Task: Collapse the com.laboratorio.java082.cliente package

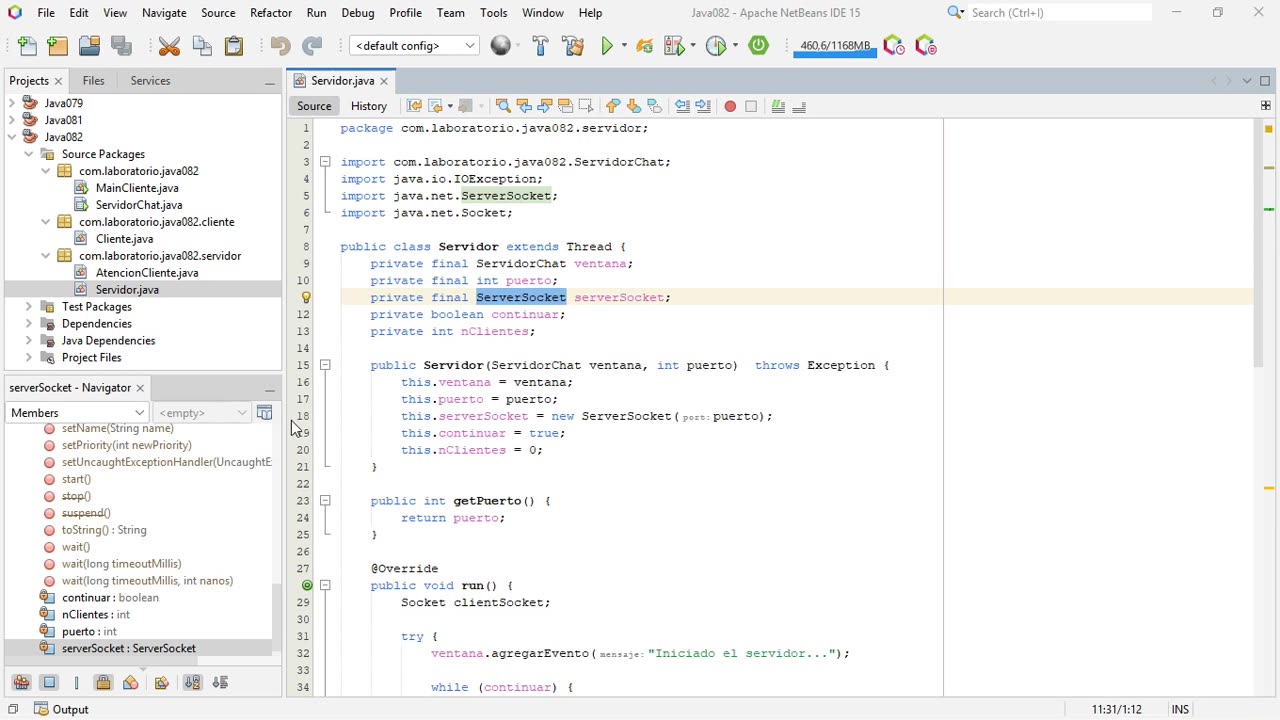Action: coord(46,222)
